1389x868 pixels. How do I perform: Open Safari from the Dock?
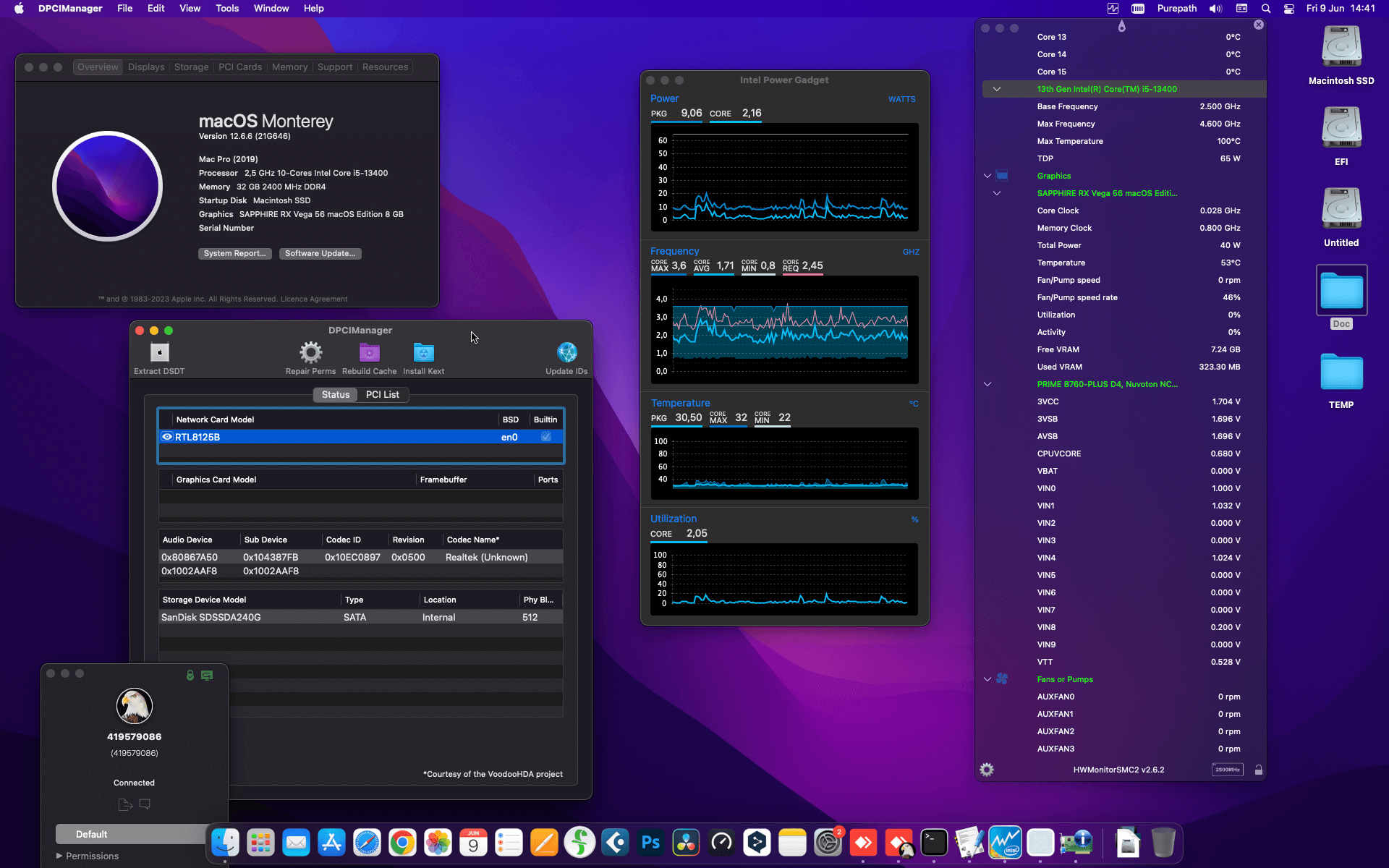coord(367,843)
